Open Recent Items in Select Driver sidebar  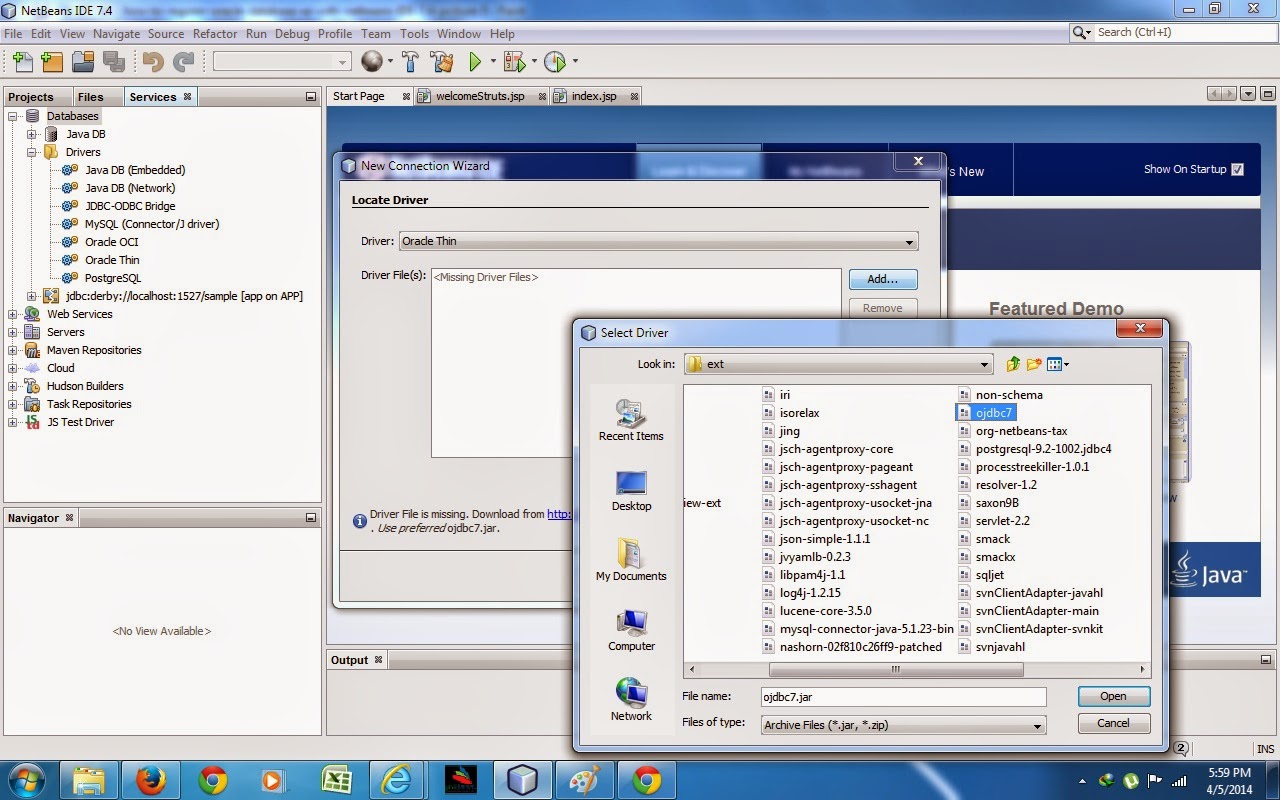pos(631,421)
